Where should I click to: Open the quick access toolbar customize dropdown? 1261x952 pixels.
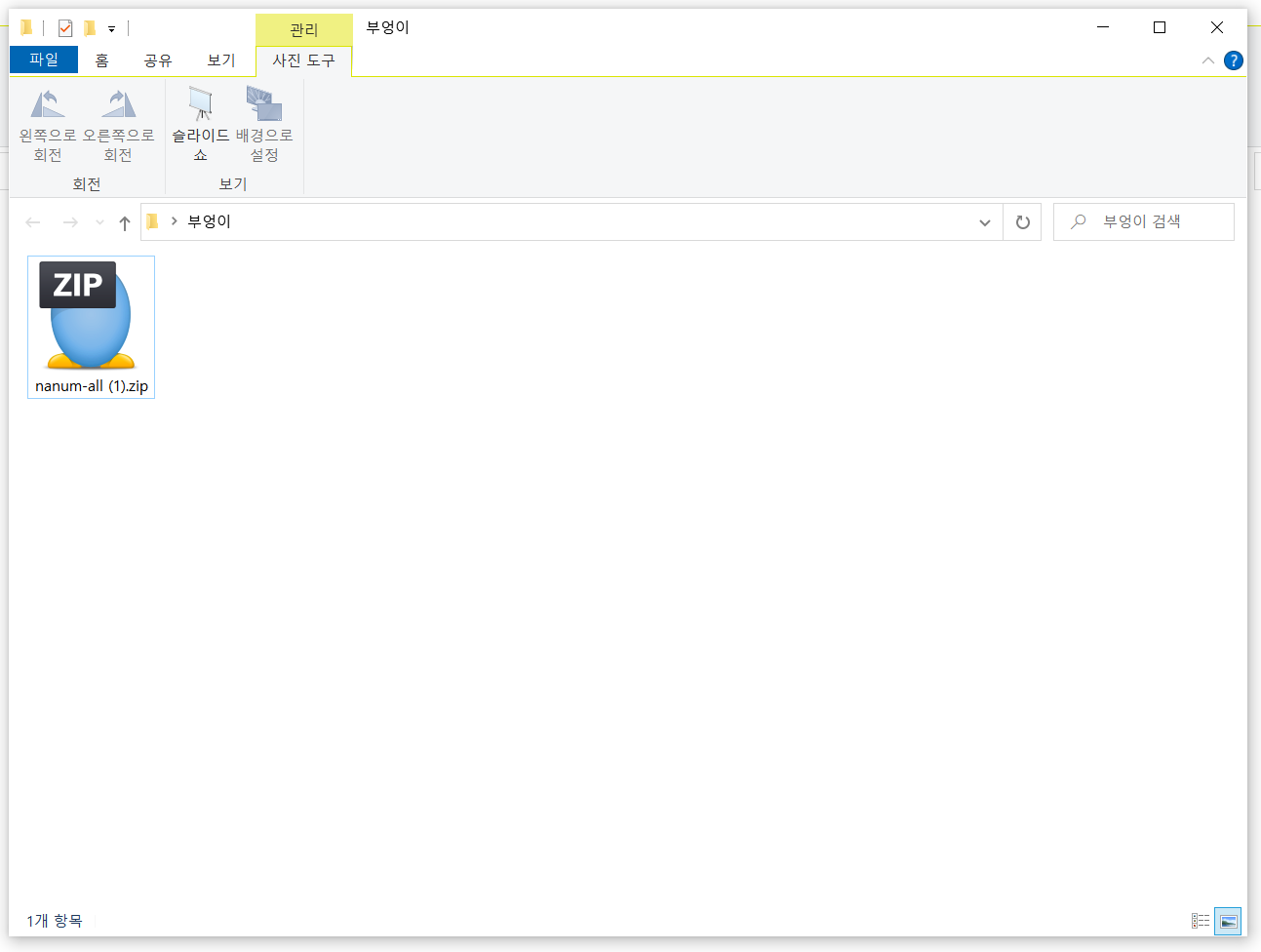pyautogui.click(x=111, y=29)
